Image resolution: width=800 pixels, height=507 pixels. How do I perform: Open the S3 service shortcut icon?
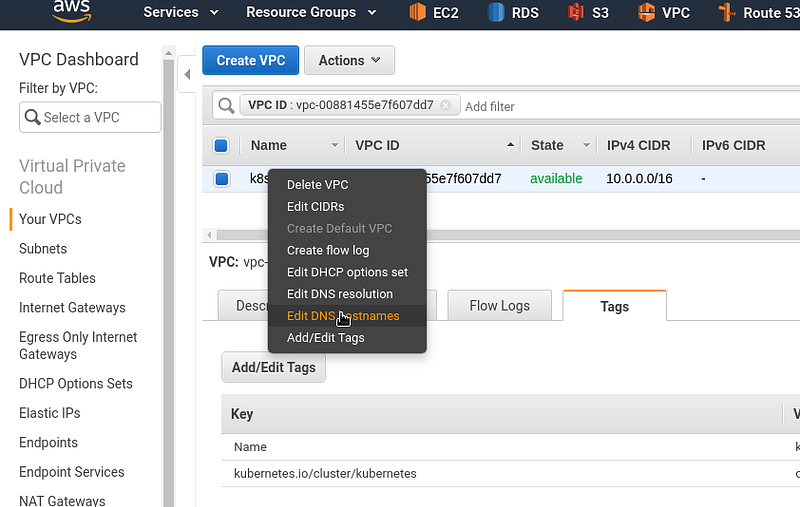point(576,12)
